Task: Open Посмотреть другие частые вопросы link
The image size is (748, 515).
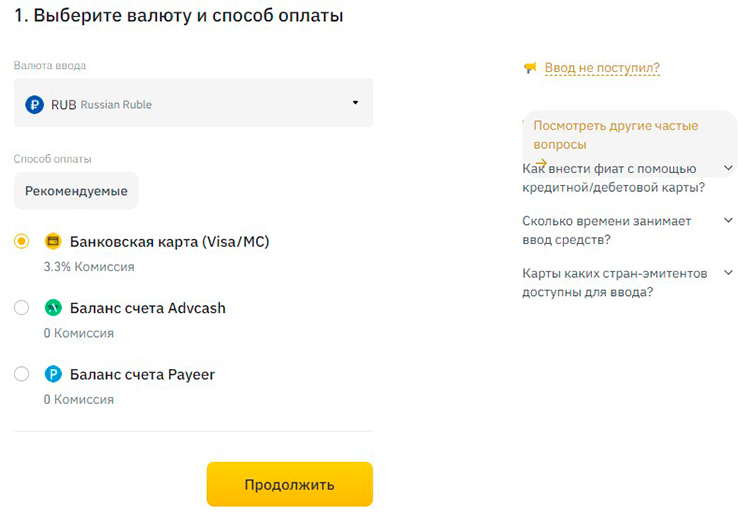Action: (615, 135)
